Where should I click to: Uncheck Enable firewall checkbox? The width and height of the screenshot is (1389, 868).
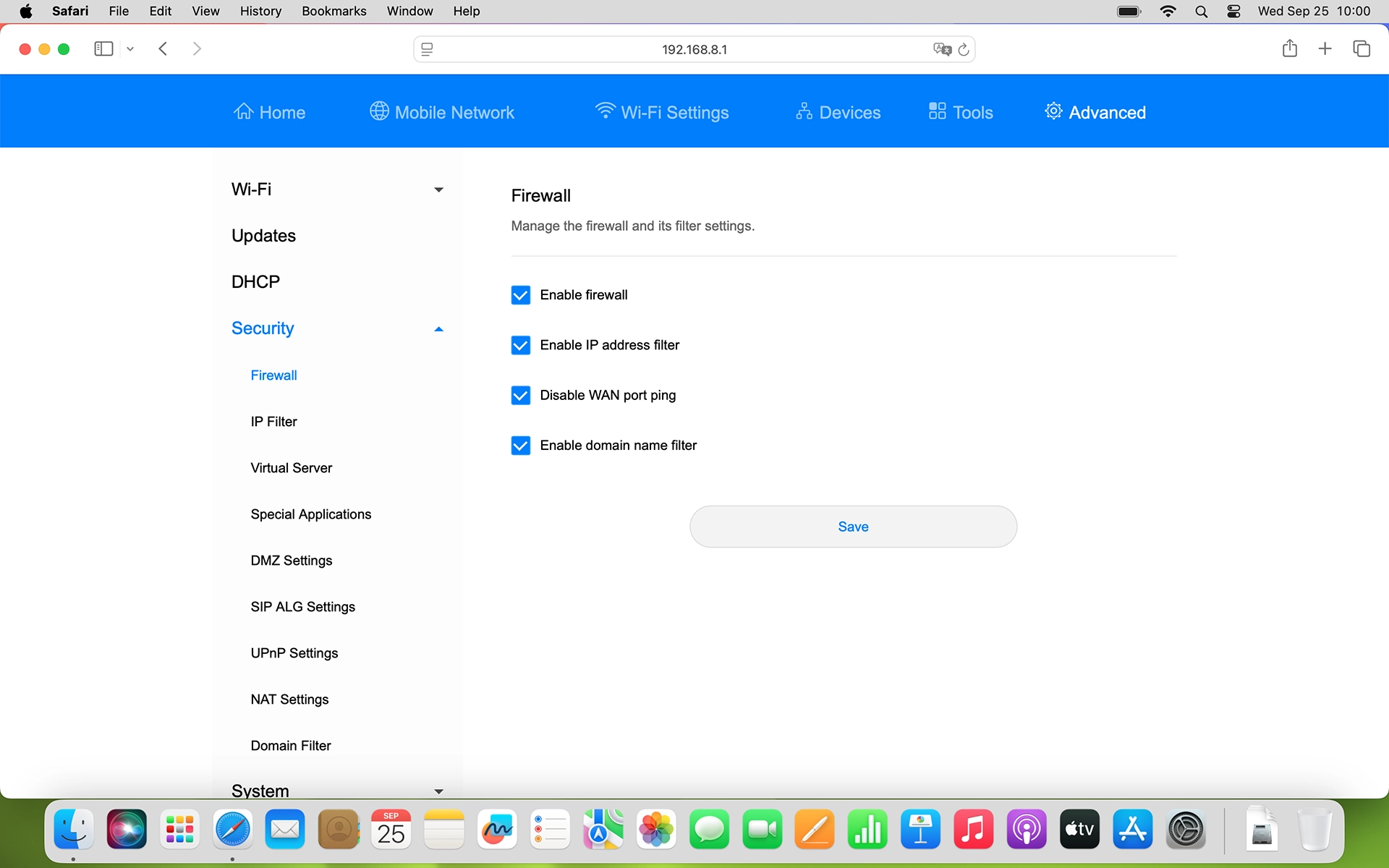(521, 295)
